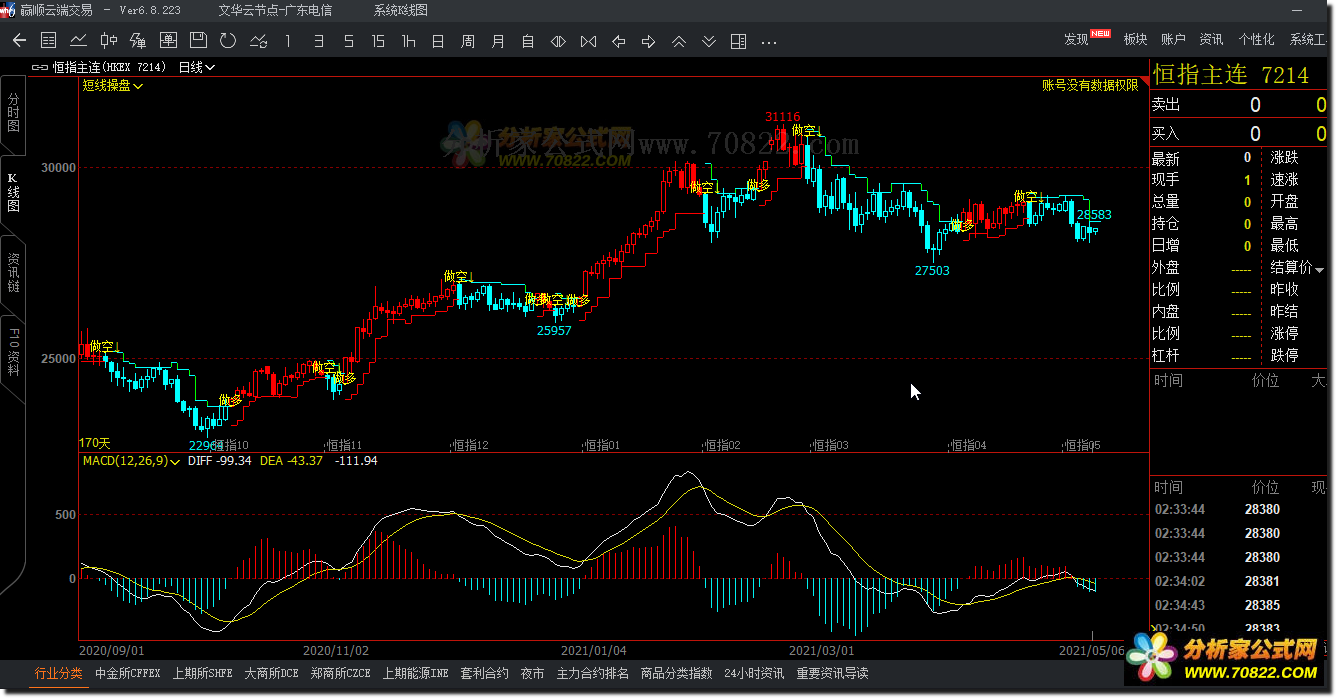Click the 170天 day-count label

coord(95,442)
